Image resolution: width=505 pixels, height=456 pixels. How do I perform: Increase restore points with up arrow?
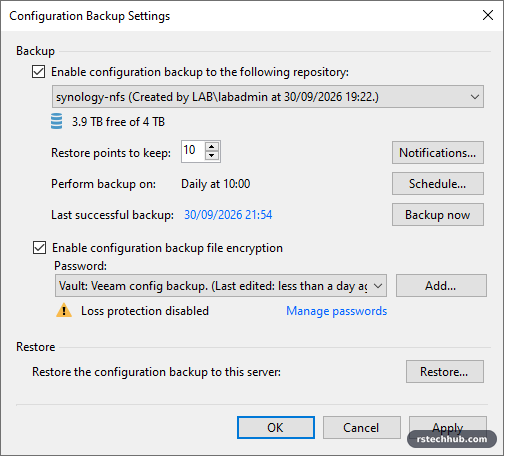[x=212, y=147]
